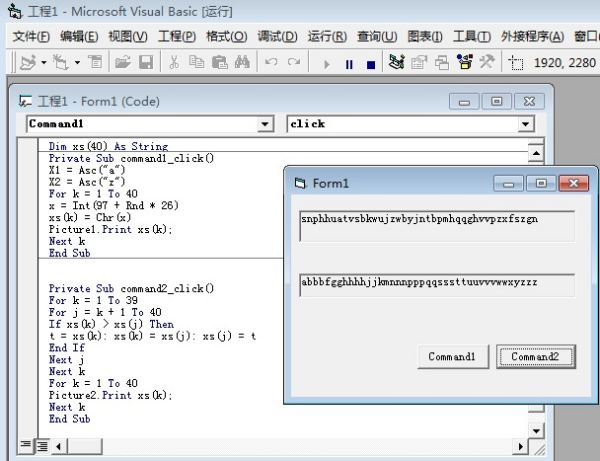600x461 pixels.
Task: Click the Start run button
Action: [326, 64]
